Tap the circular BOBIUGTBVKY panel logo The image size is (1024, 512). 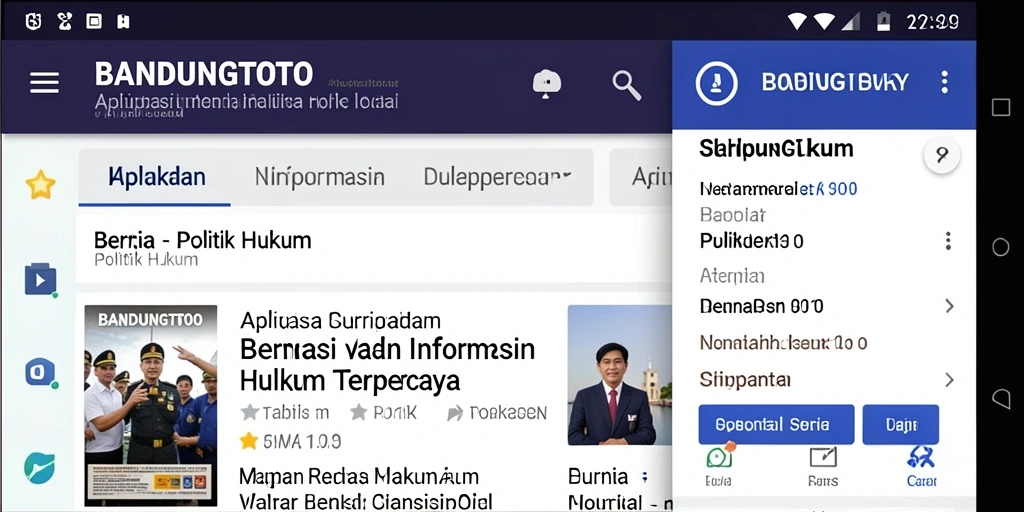(x=716, y=83)
